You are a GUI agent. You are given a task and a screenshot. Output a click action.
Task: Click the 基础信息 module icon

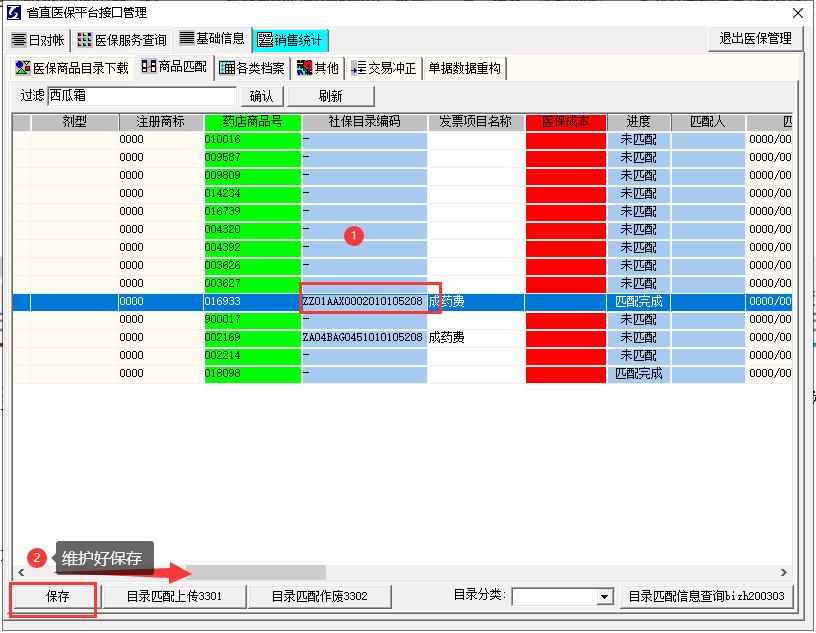[186, 41]
